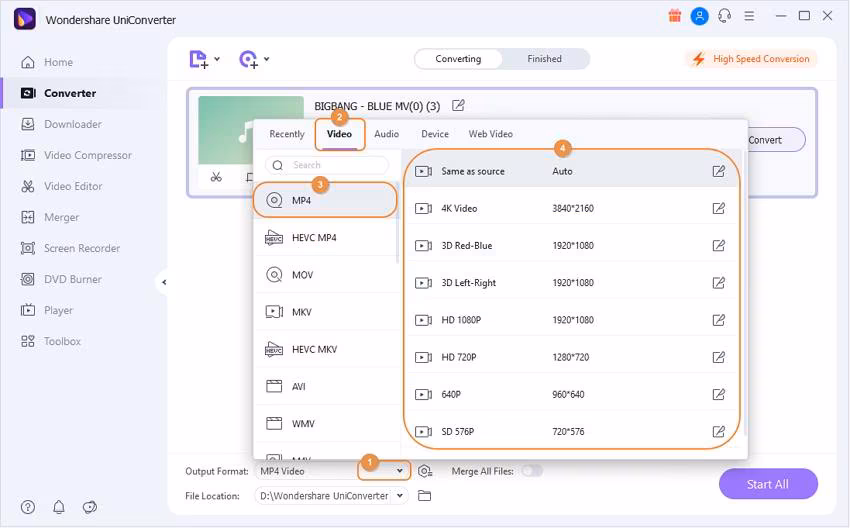
Task: Open the notifications bell icon
Action: [59, 507]
